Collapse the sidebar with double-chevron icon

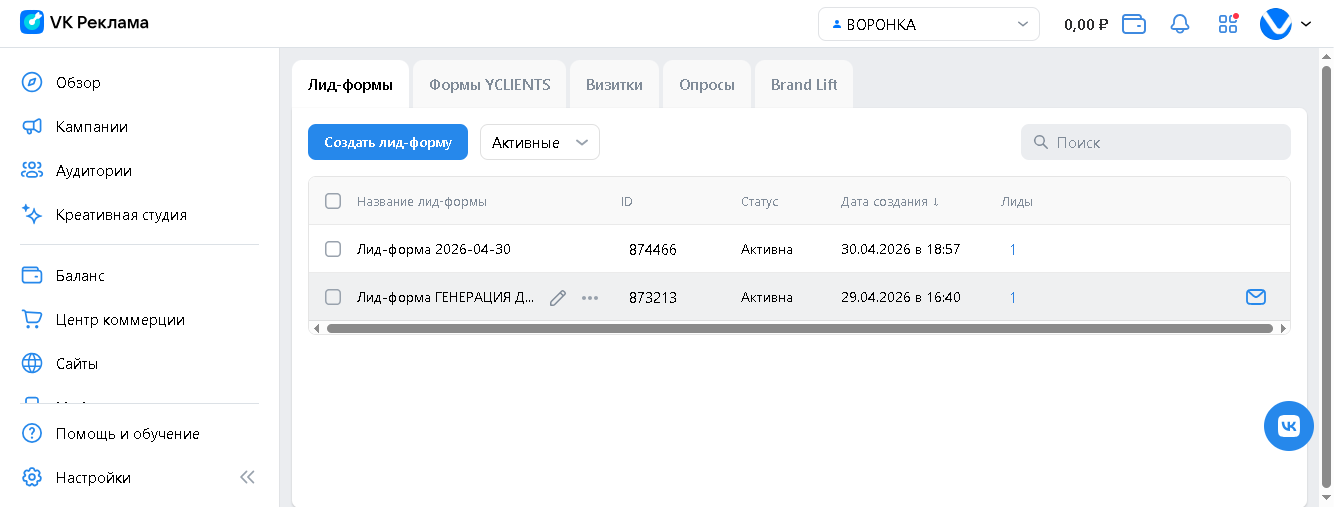(247, 477)
